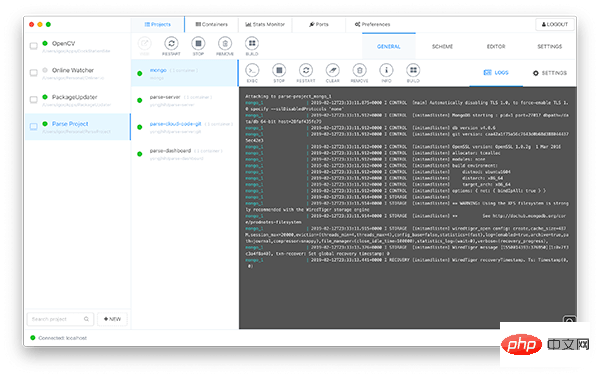
Task: Click the 'Attaching to parse-project_mongo_1' log line
Action: 288,96
